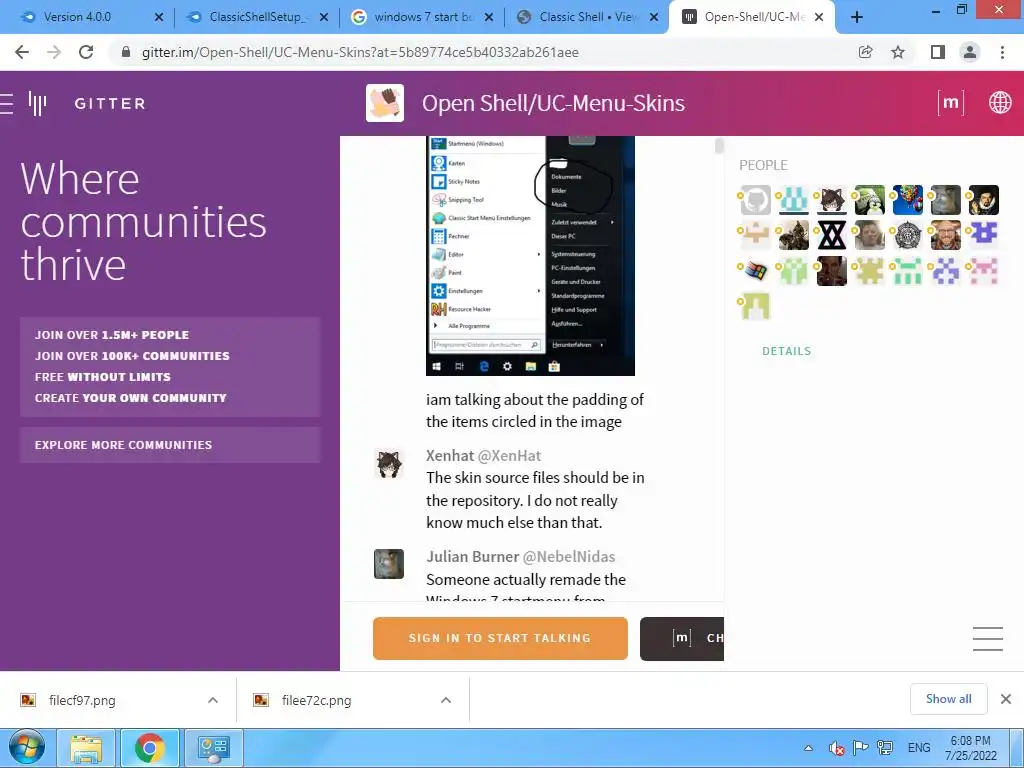
Task: Open Windows Explorer from taskbar
Action: coord(86,748)
